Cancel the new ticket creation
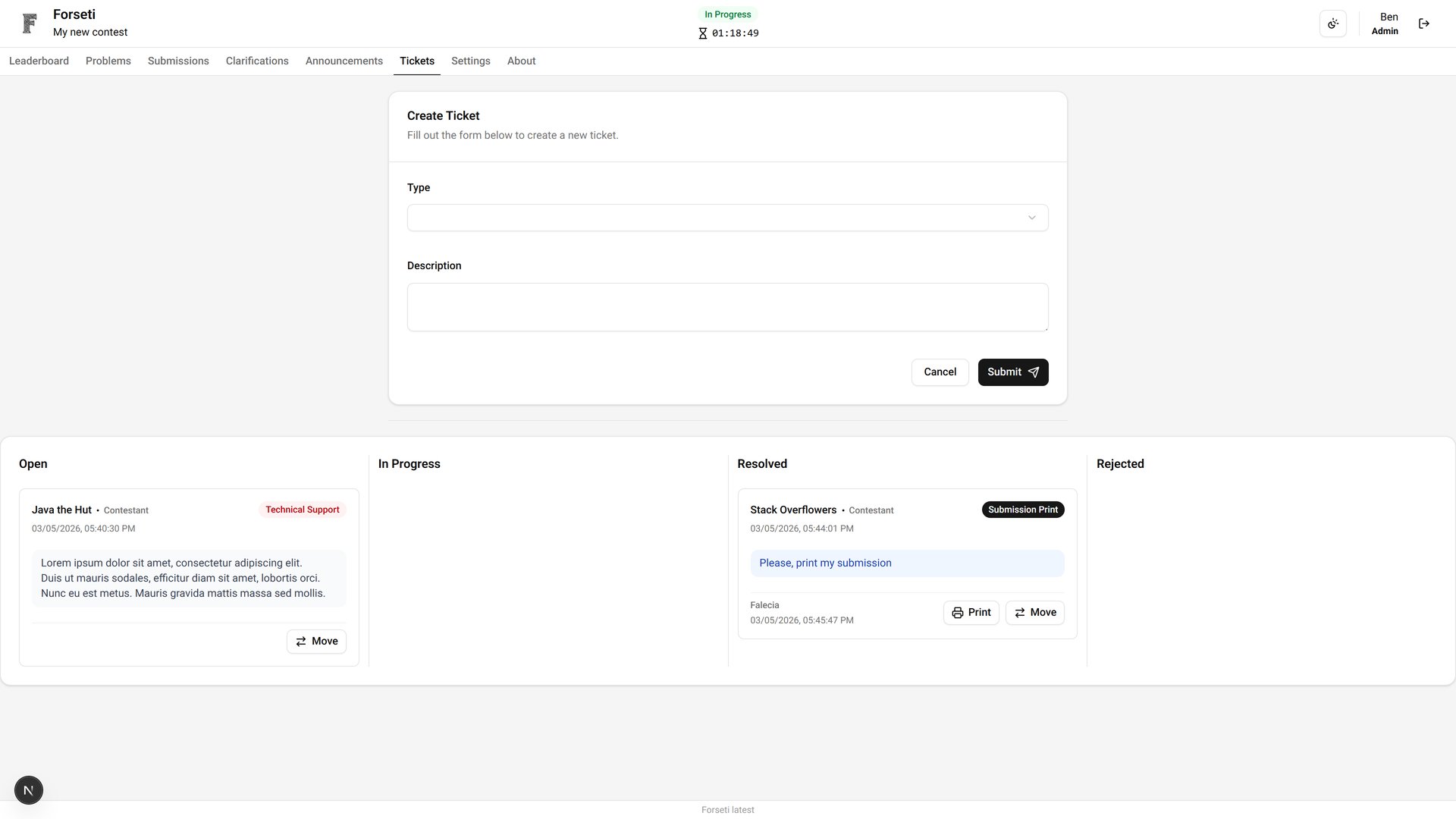This screenshot has height=819, width=1456. (x=940, y=372)
